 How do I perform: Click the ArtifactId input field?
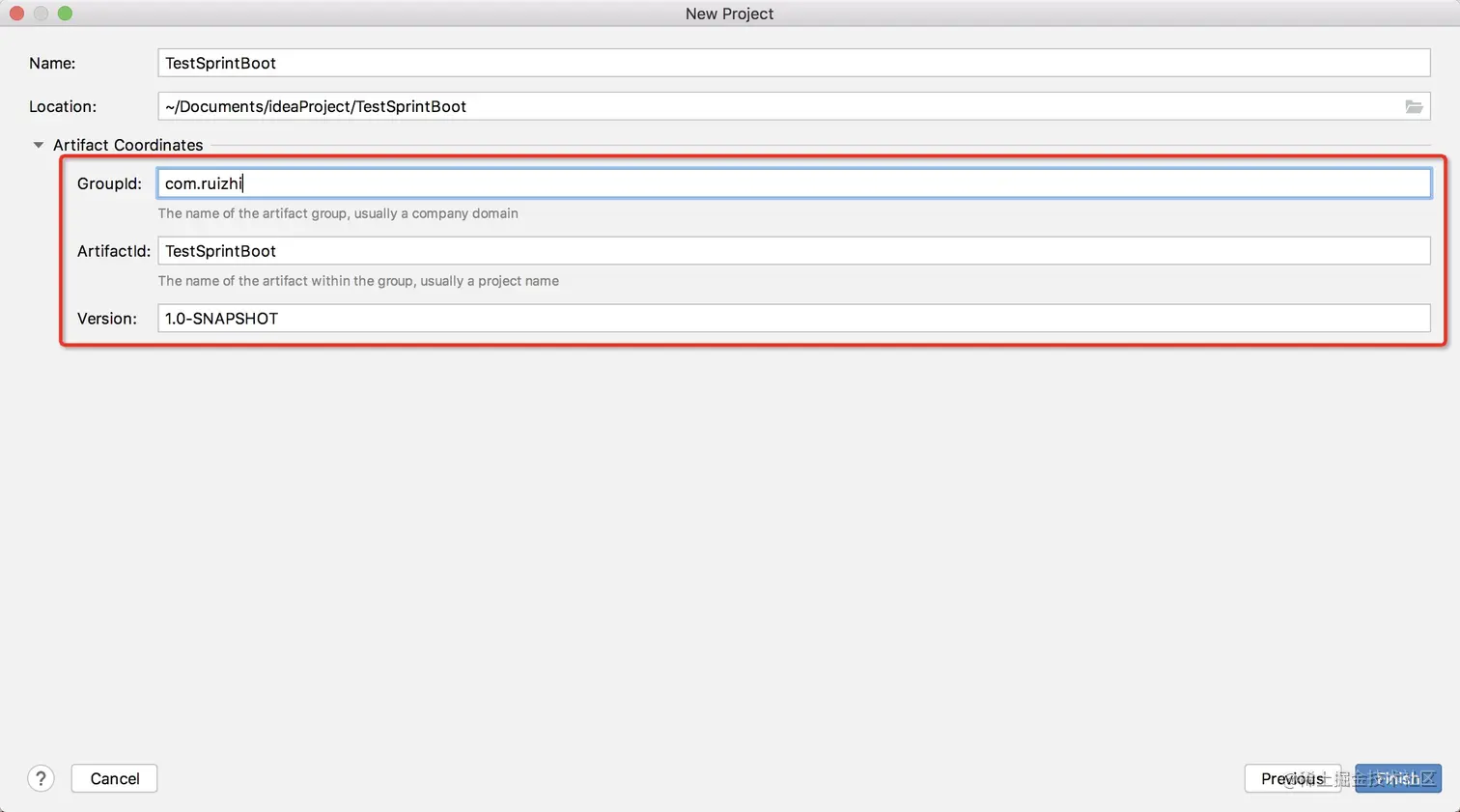tap(794, 251)
